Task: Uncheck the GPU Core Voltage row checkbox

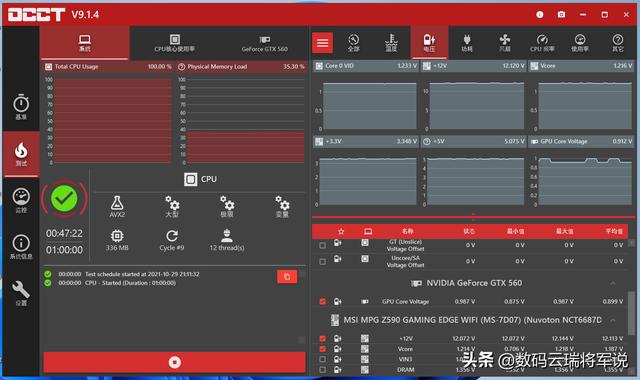Action: tap(322, 302)
